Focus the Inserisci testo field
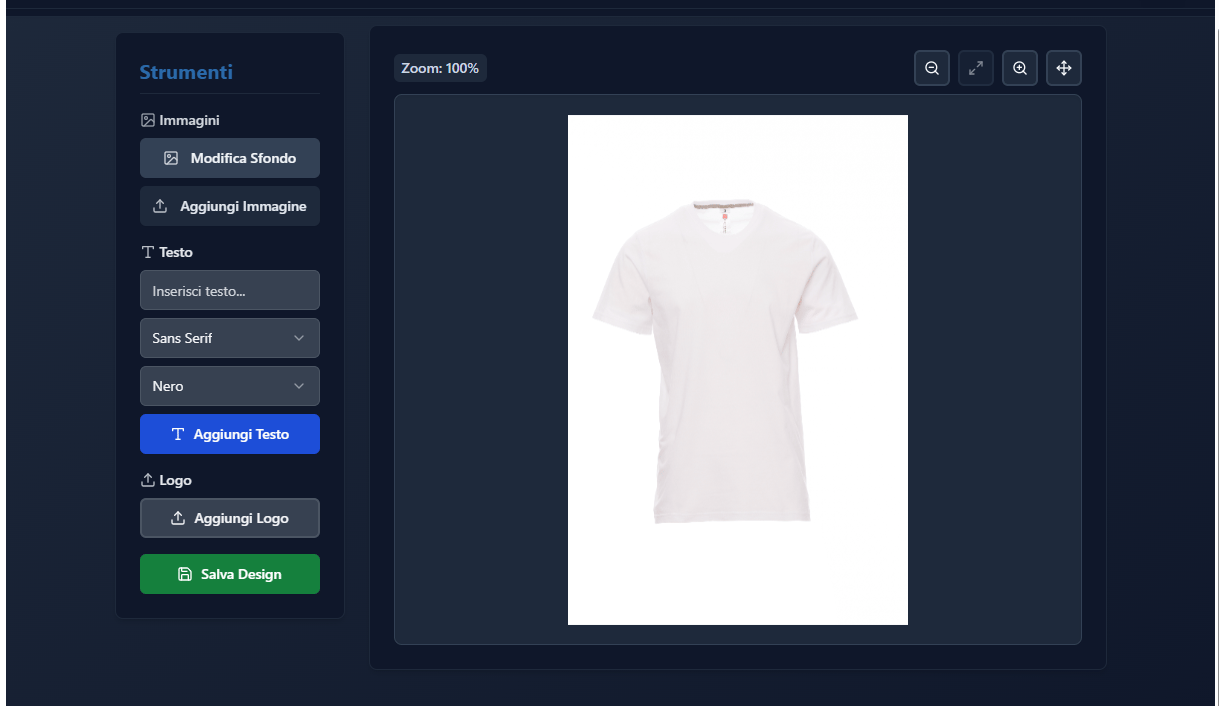The image size is (1219, 706). click(x=230, y=290)
